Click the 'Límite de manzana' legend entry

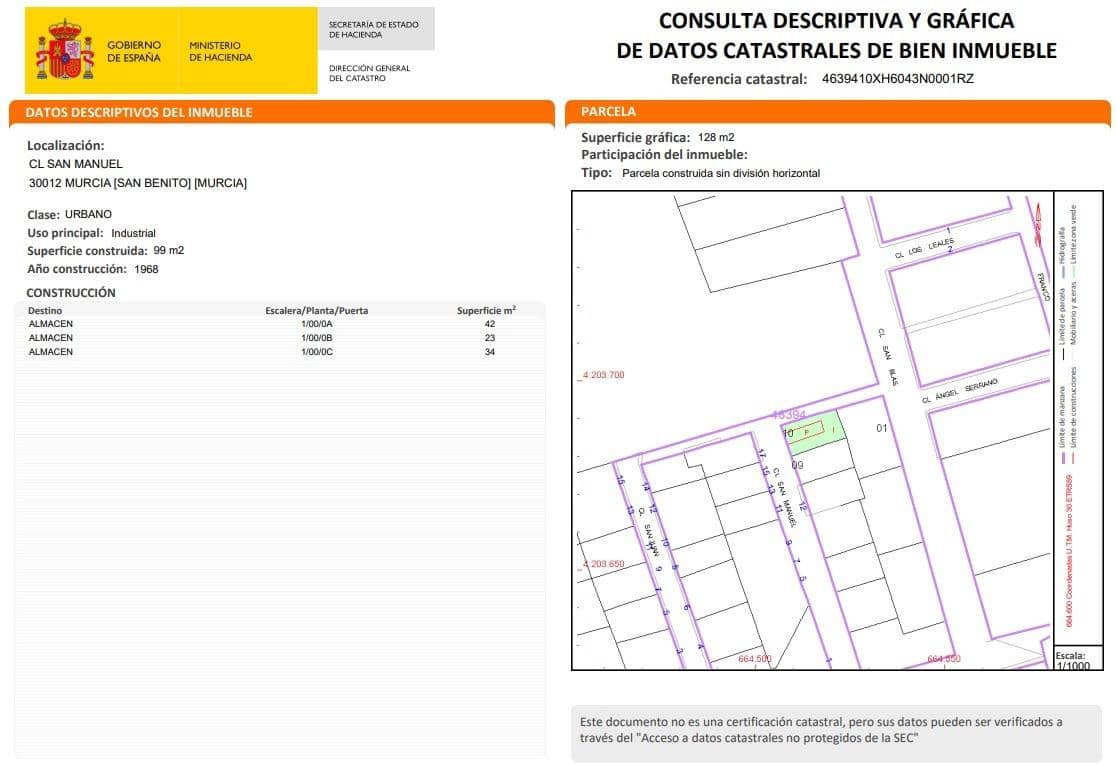pyautogui.click(x=1063, y=425)
